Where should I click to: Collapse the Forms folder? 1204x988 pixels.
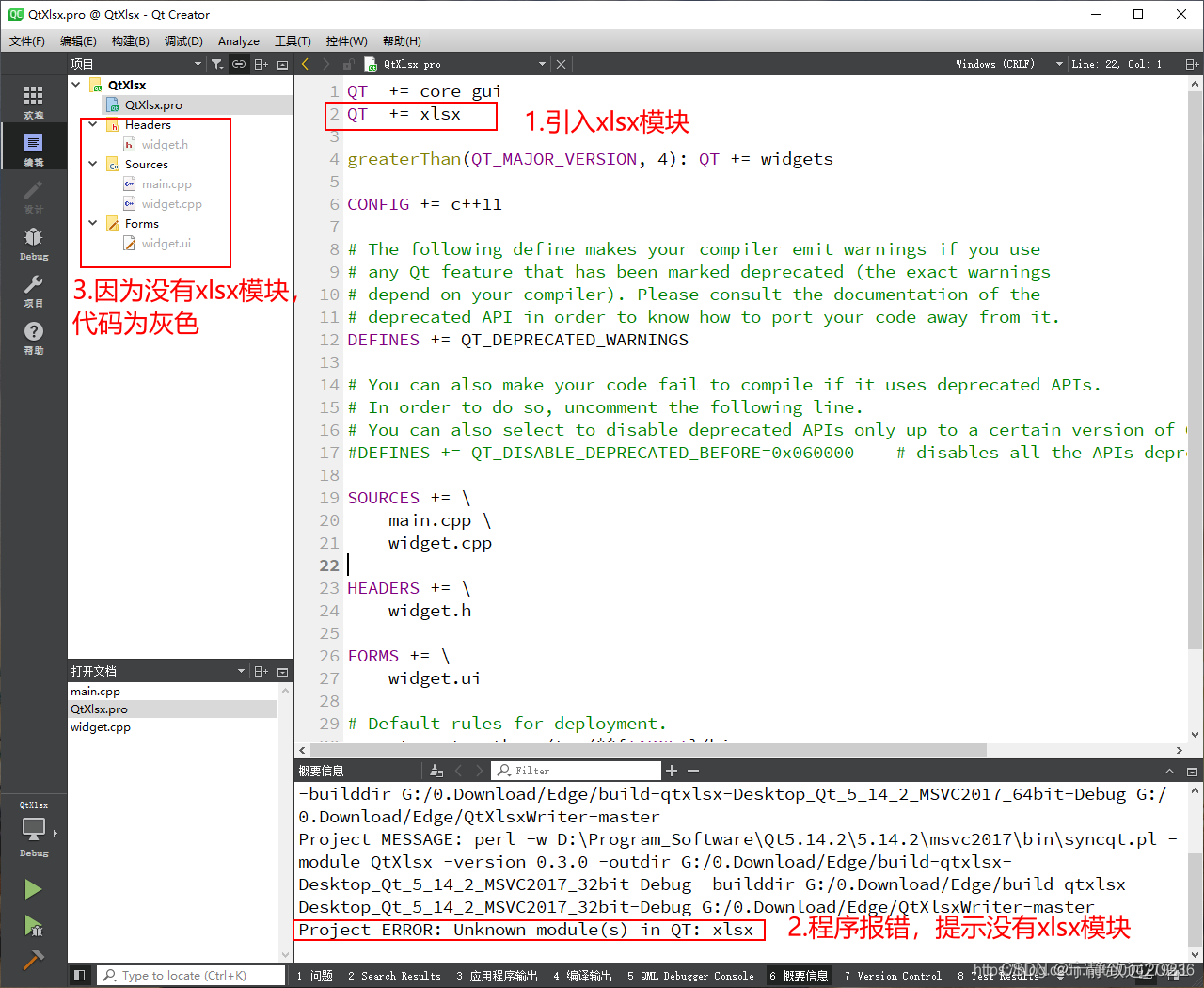[93, 223]
